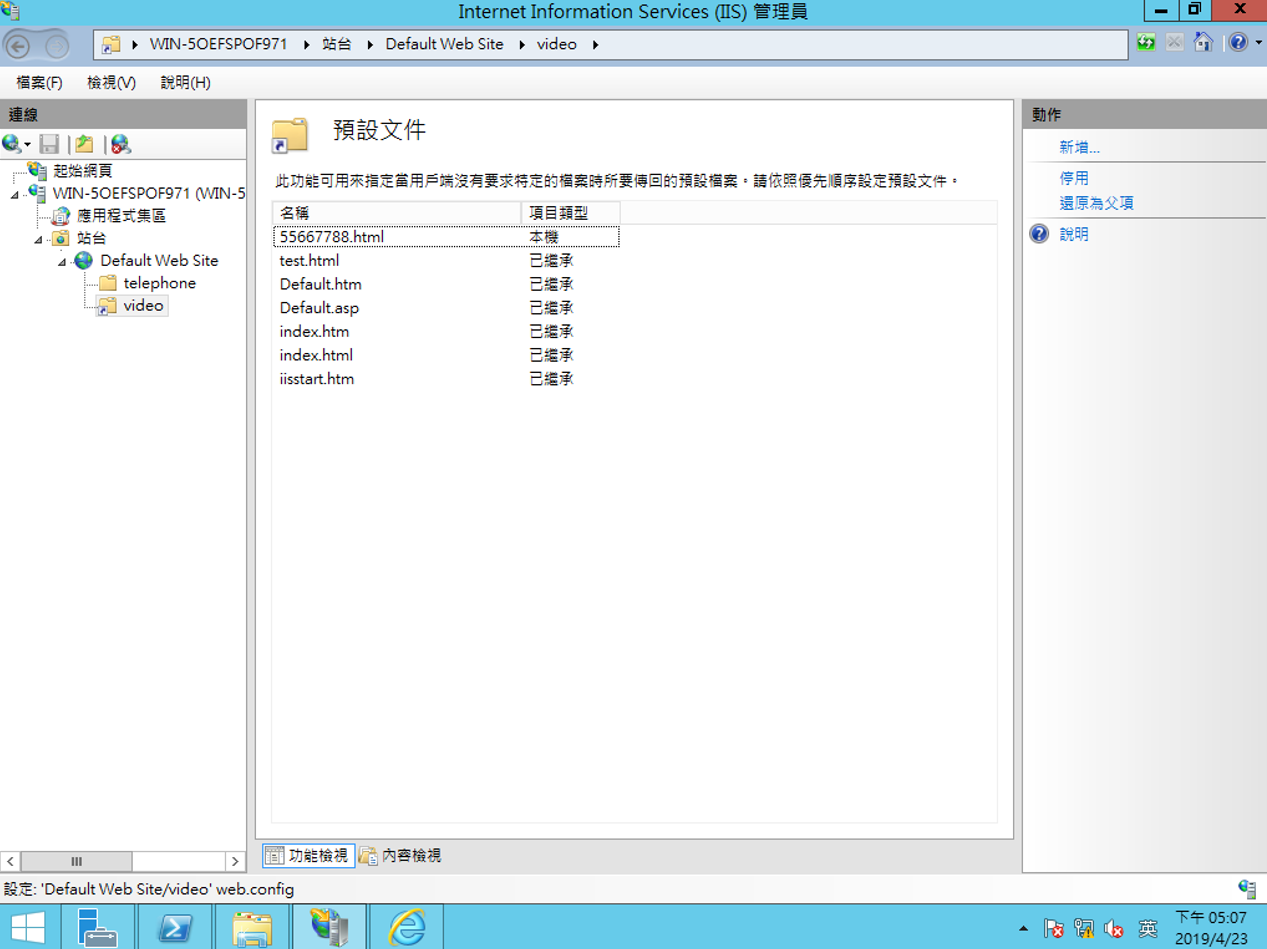Click 本機 entry type cell
Screen dimensions: 1267x949
(544, 237)
